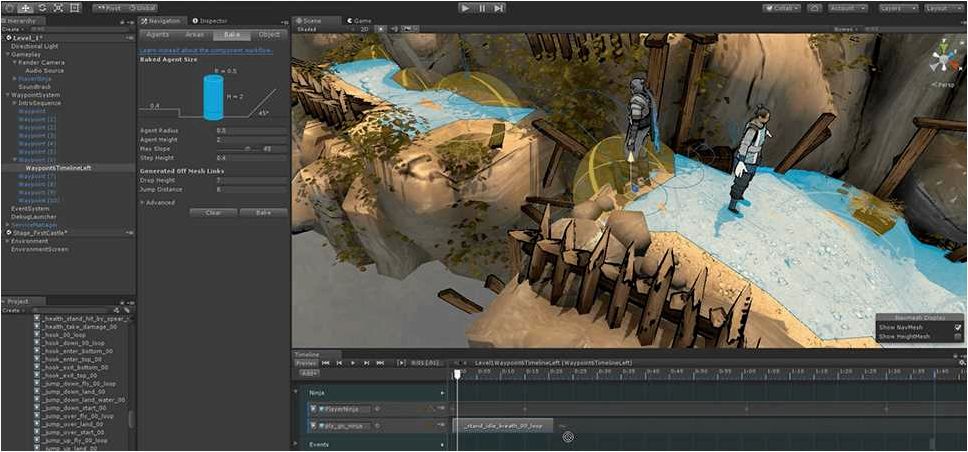Enable Show HeightMesh checkbox
Image resolution: width=968 pixels, height=452 pixels.
(x=958, y=337)
